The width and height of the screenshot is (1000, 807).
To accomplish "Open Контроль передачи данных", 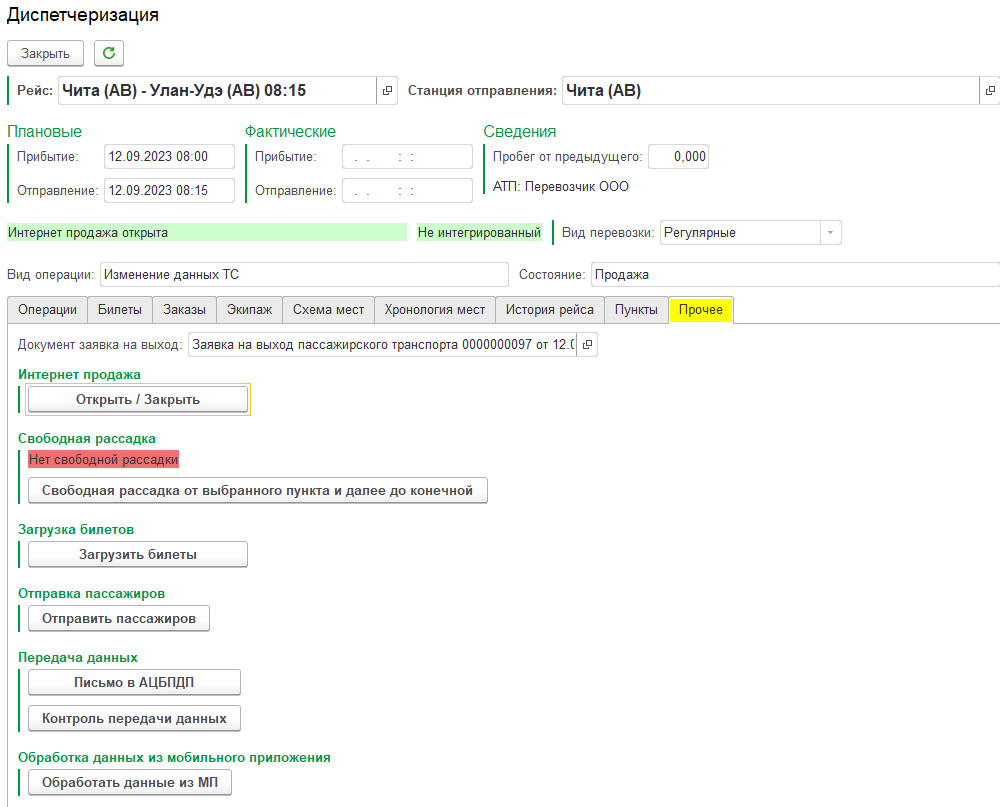I will pos(135,718).
